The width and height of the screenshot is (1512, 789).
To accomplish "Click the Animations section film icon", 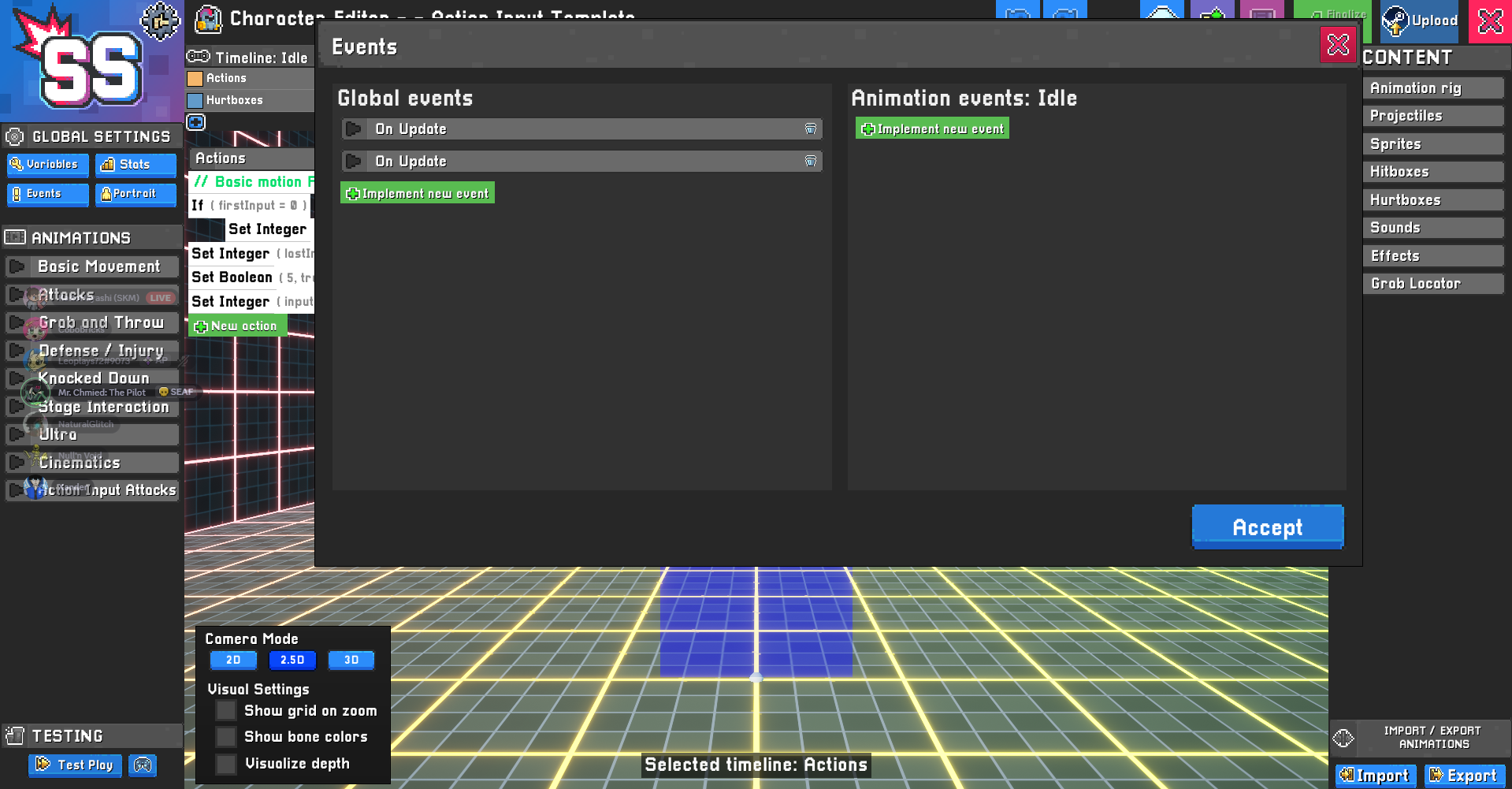I will (15, 237).
